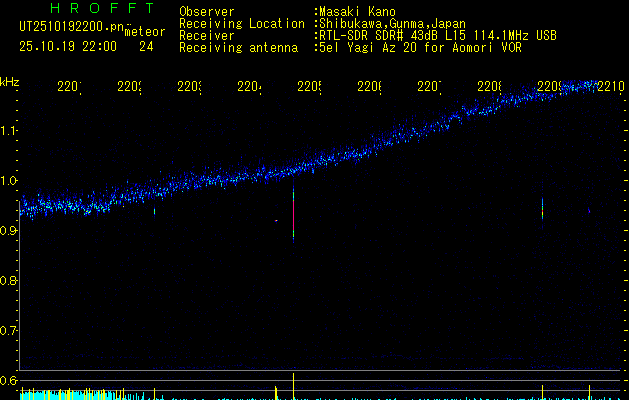The height and width of the screenshot is (400, 629).
Task: Click the kHz axis unit label
Action: (x=10, y=81)
